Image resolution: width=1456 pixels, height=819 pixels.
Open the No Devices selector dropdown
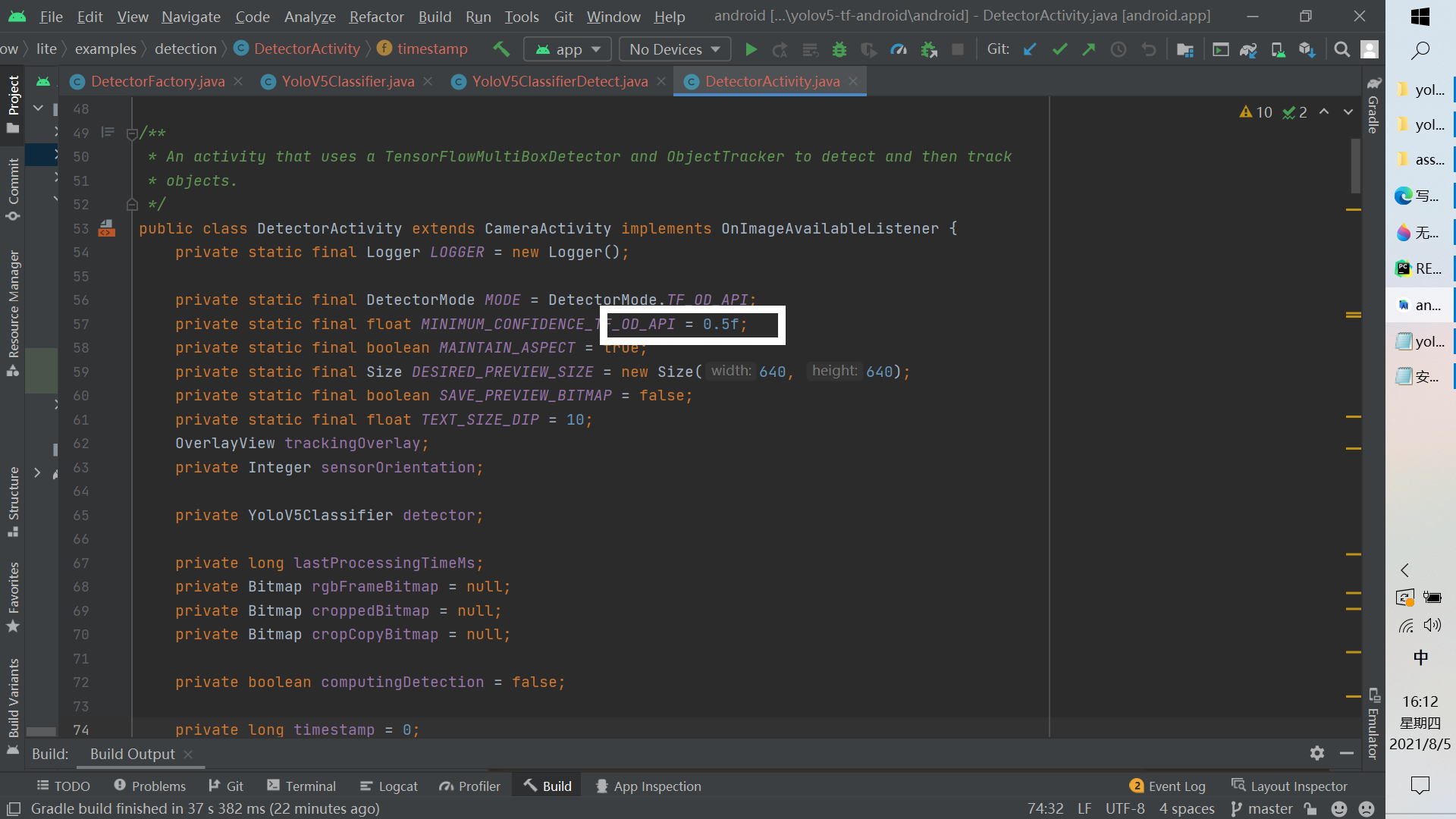click(x=674, y=49)
